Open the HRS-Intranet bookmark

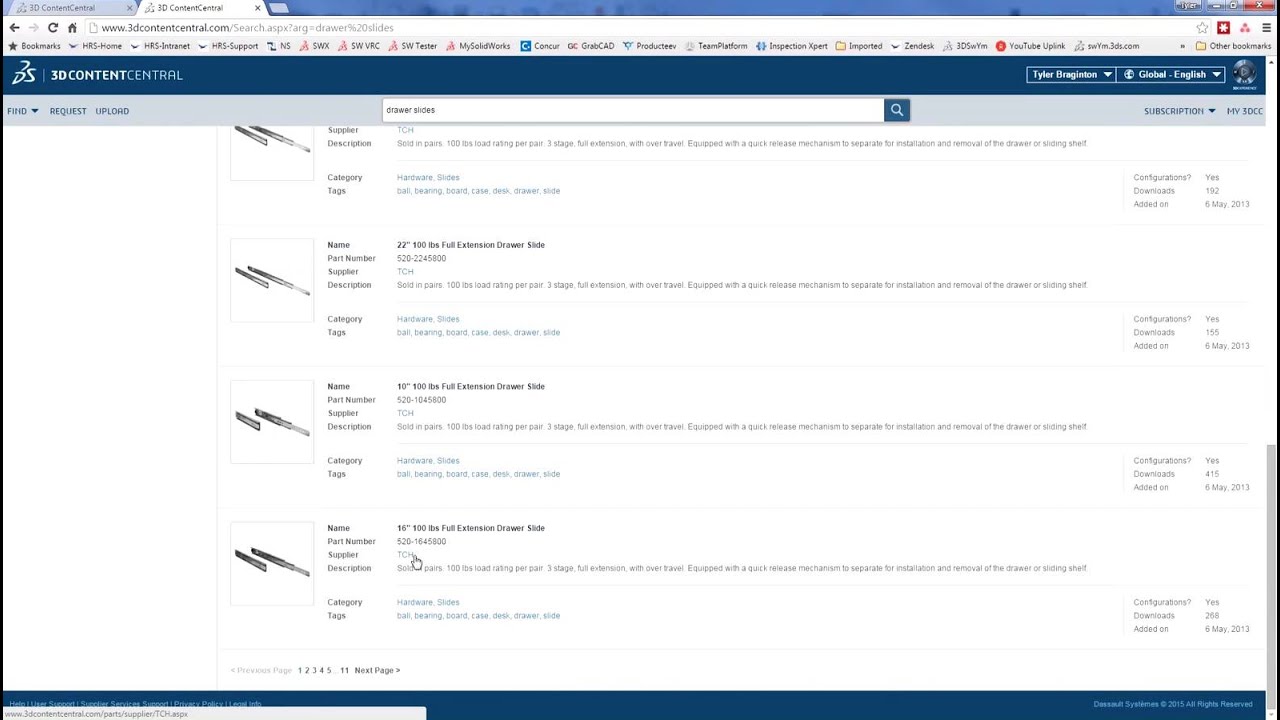pyautogui.click(x=160, y=46)
